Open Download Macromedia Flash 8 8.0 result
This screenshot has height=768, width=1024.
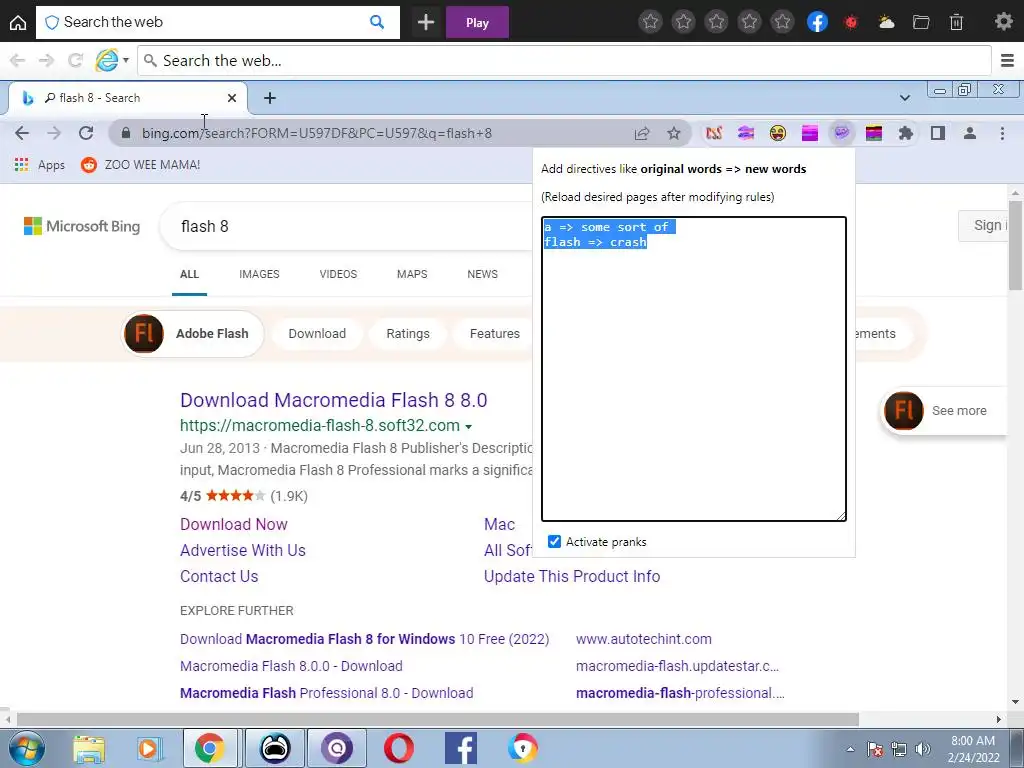[x=334, y=400]
